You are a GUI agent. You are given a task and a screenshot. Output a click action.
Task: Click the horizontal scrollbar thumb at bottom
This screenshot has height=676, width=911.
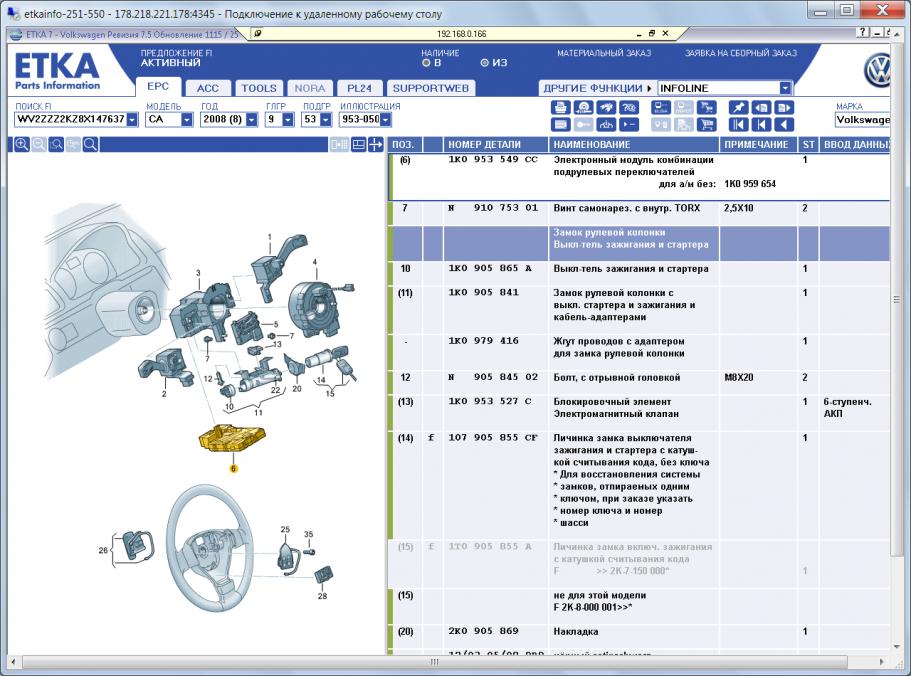(434, 661)
